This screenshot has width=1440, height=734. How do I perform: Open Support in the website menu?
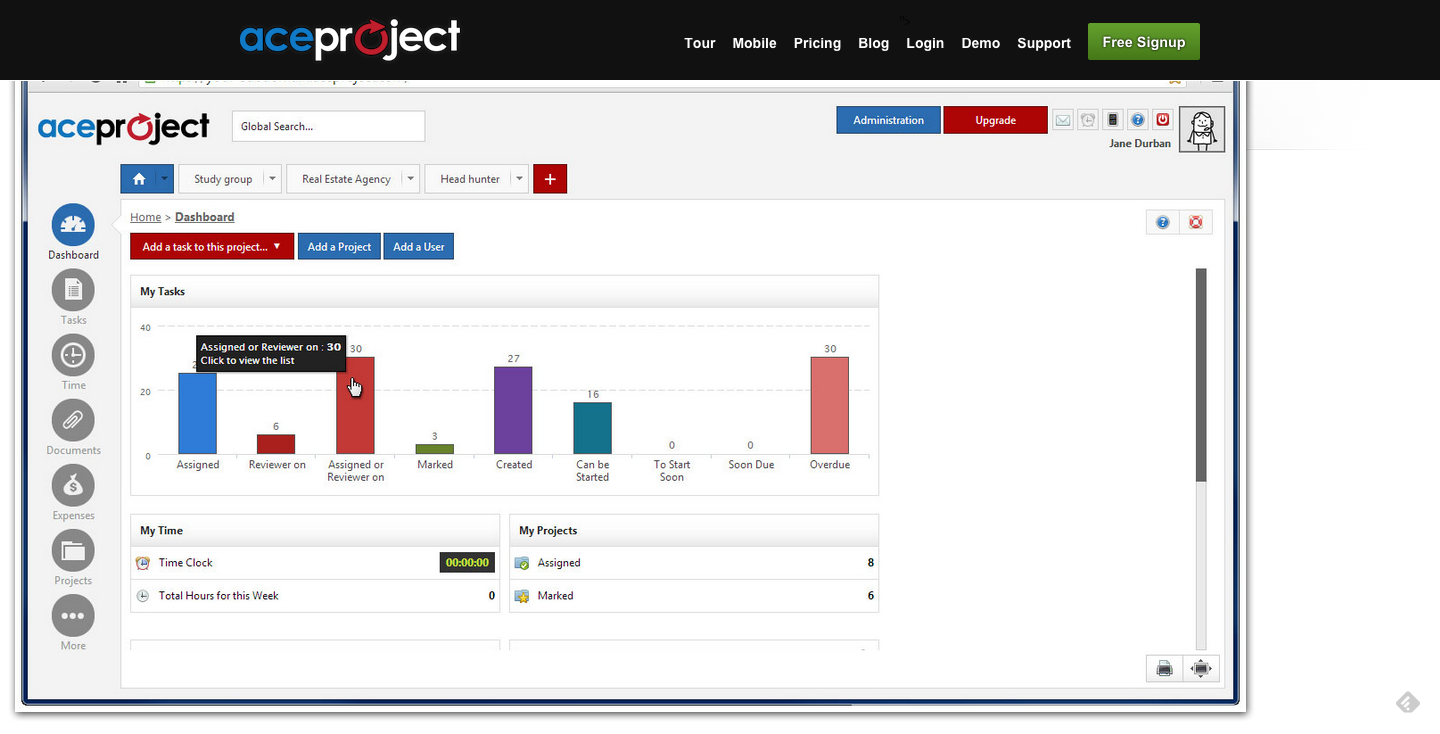pos(1044,43)
